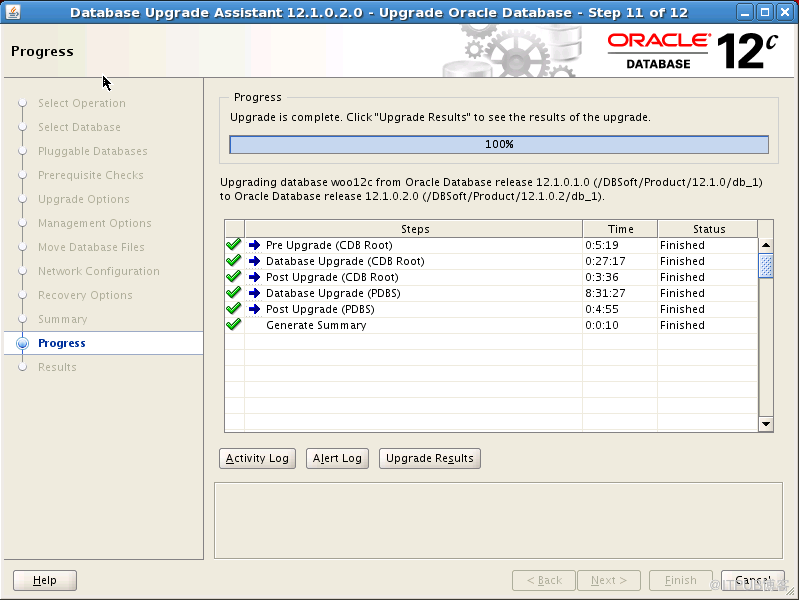Click the Database Upgrade (PDBS) step name

click(333, 293)
